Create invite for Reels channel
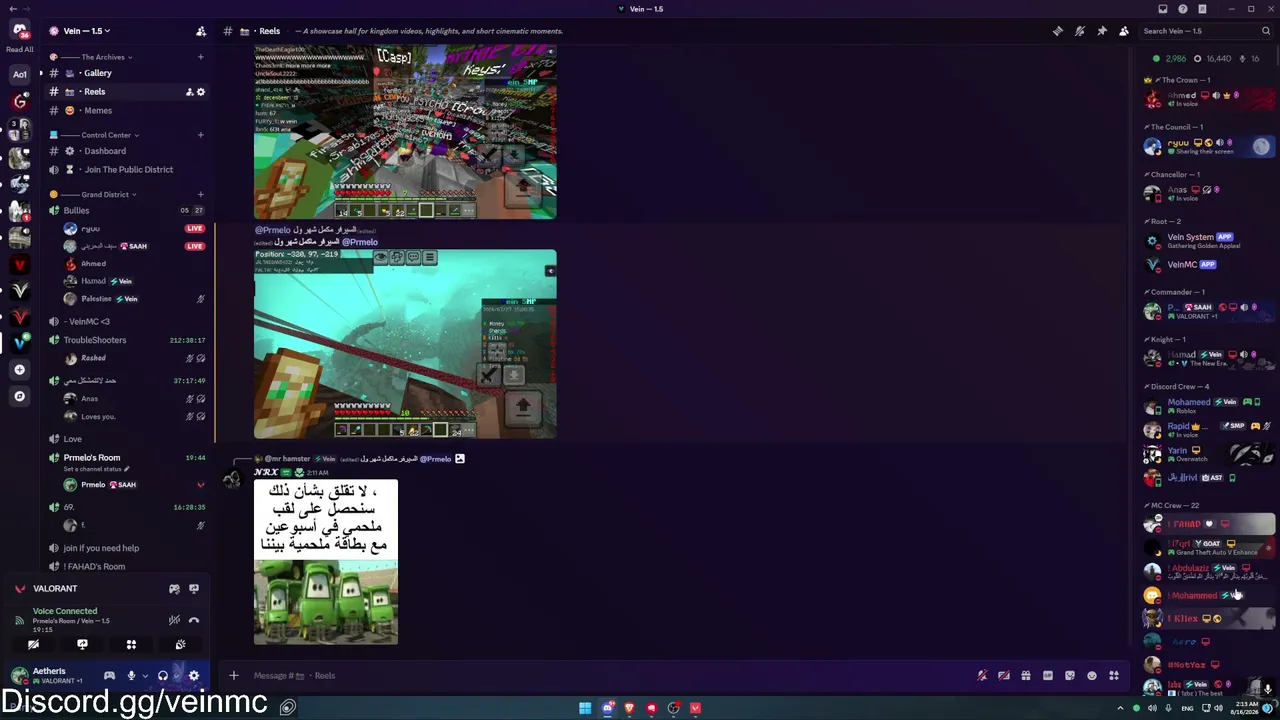This screenshot has height=720, width=1280. pos(189,92)
